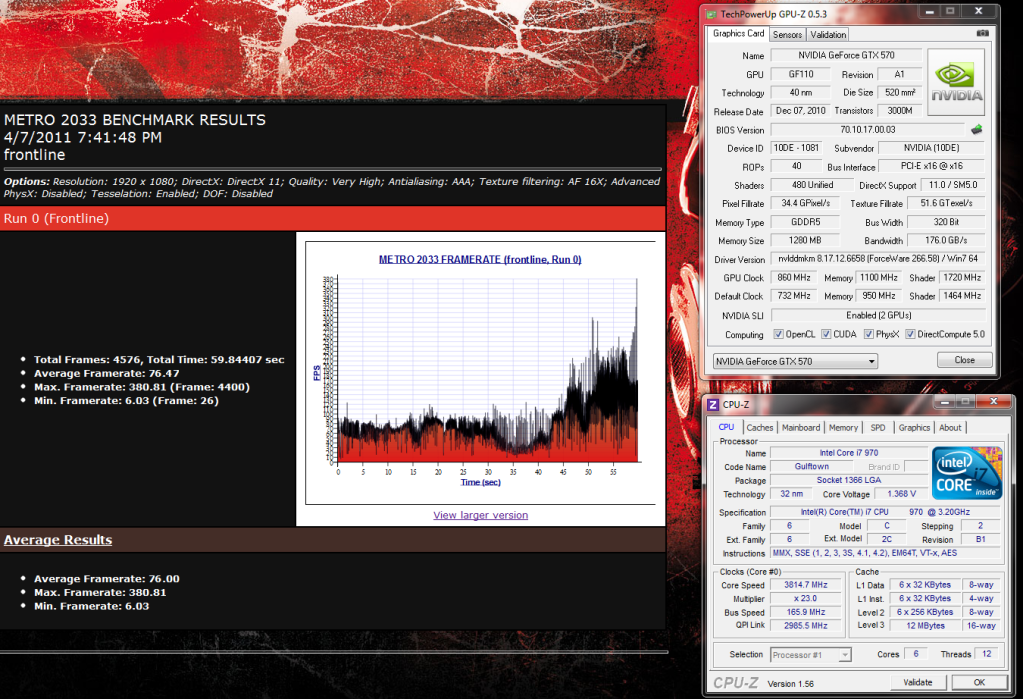The image size is (1023, 699).
Task: Click the Shaders value 480 Unified
Action: point(812,185)
